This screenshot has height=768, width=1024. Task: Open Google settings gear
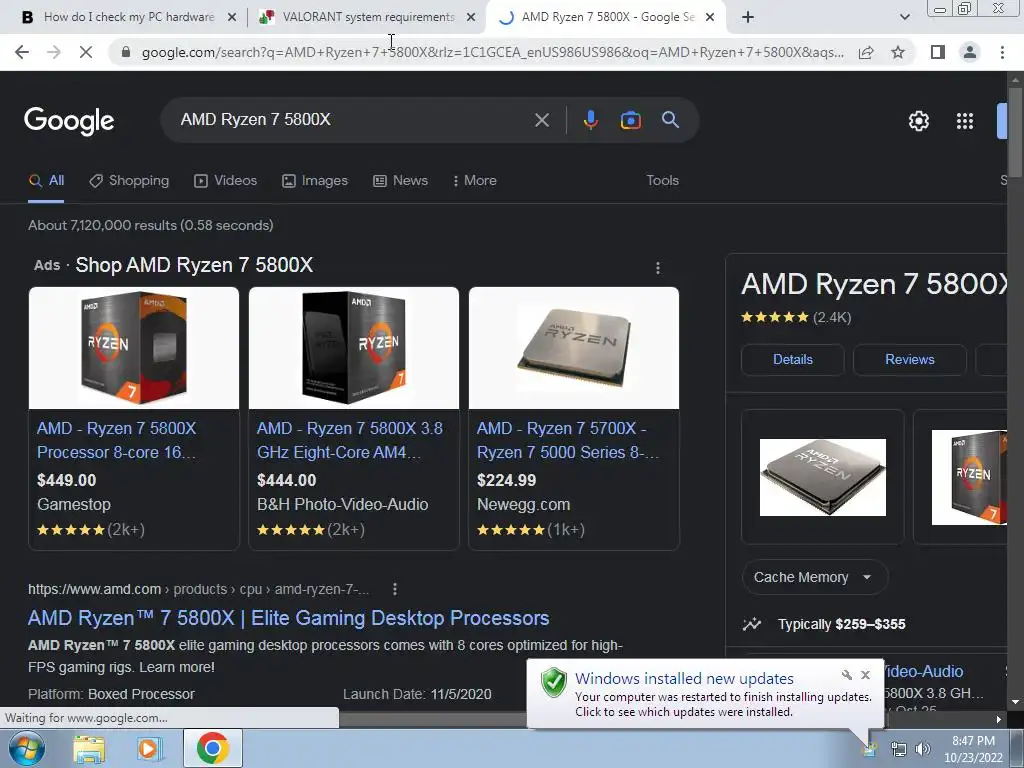tap(918, 121)
